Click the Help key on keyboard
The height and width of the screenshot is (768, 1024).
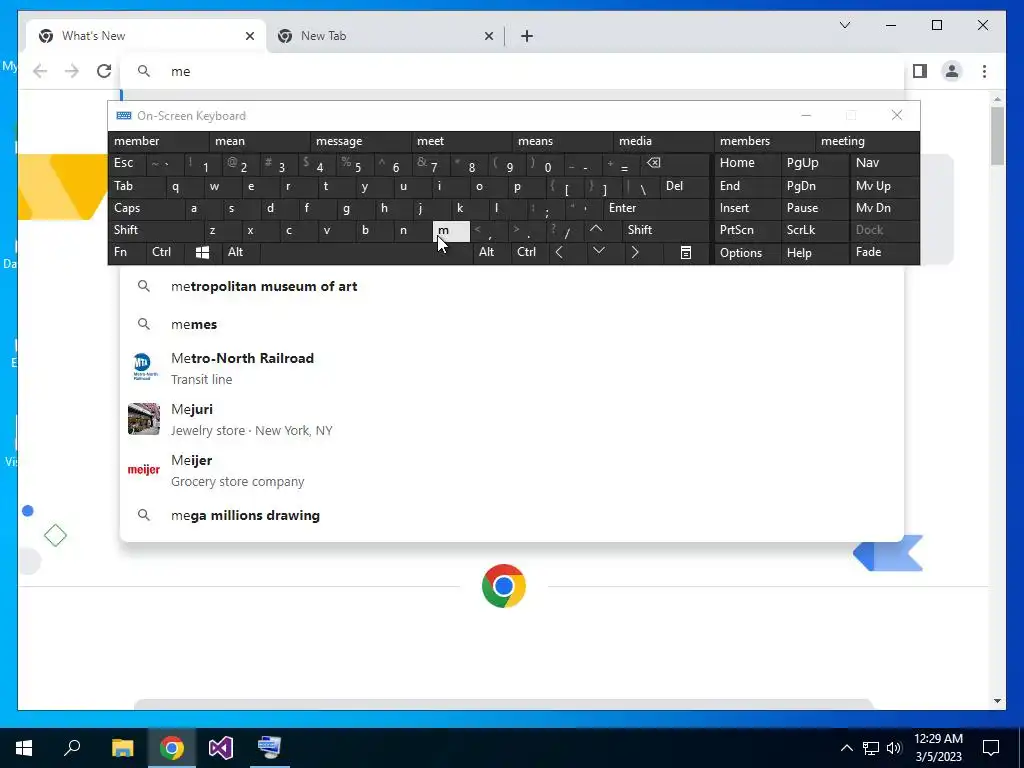(814, 253)
